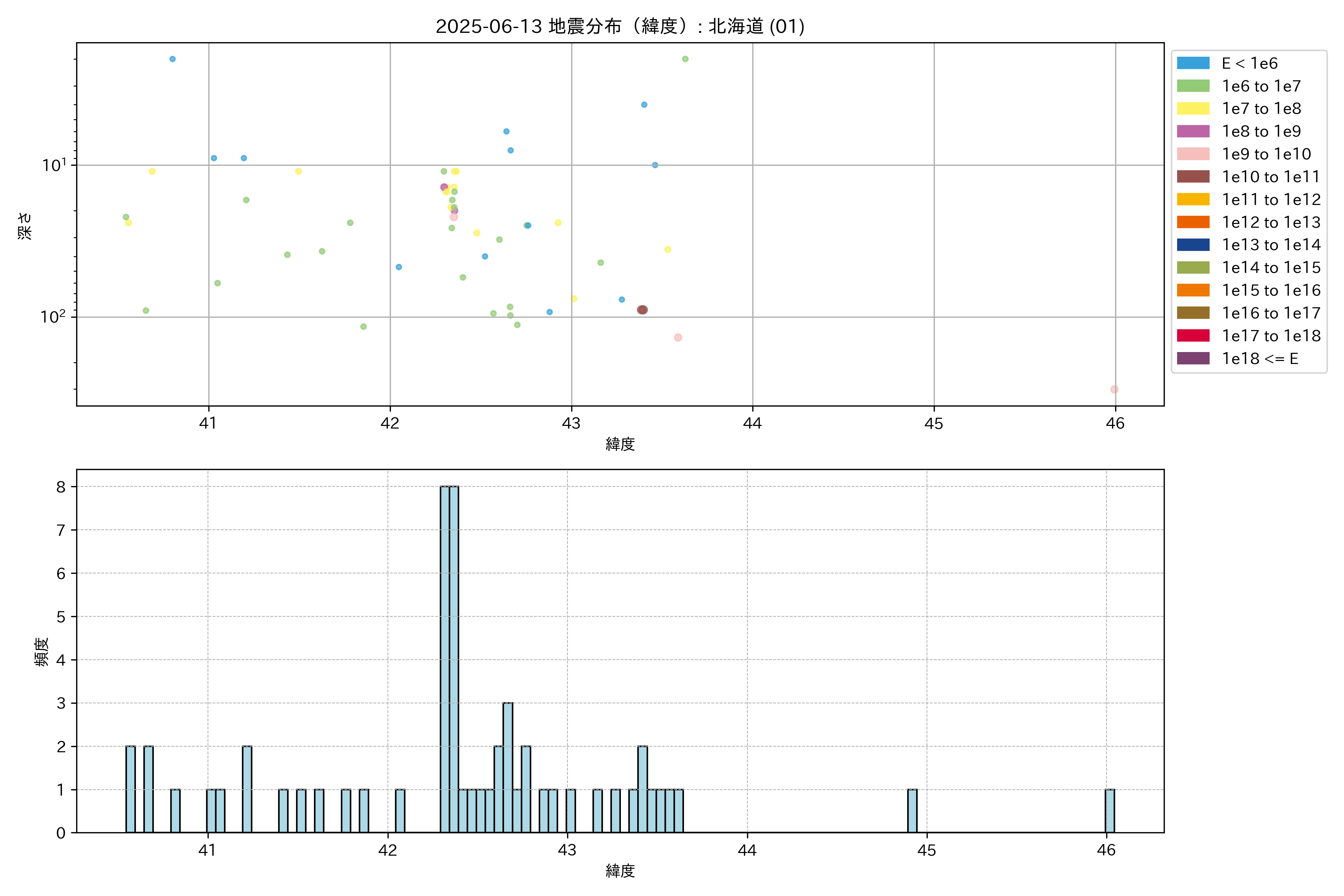
Task: Click the height-3 histogram bar near latitude 42.7
Action: pos(507,768)
